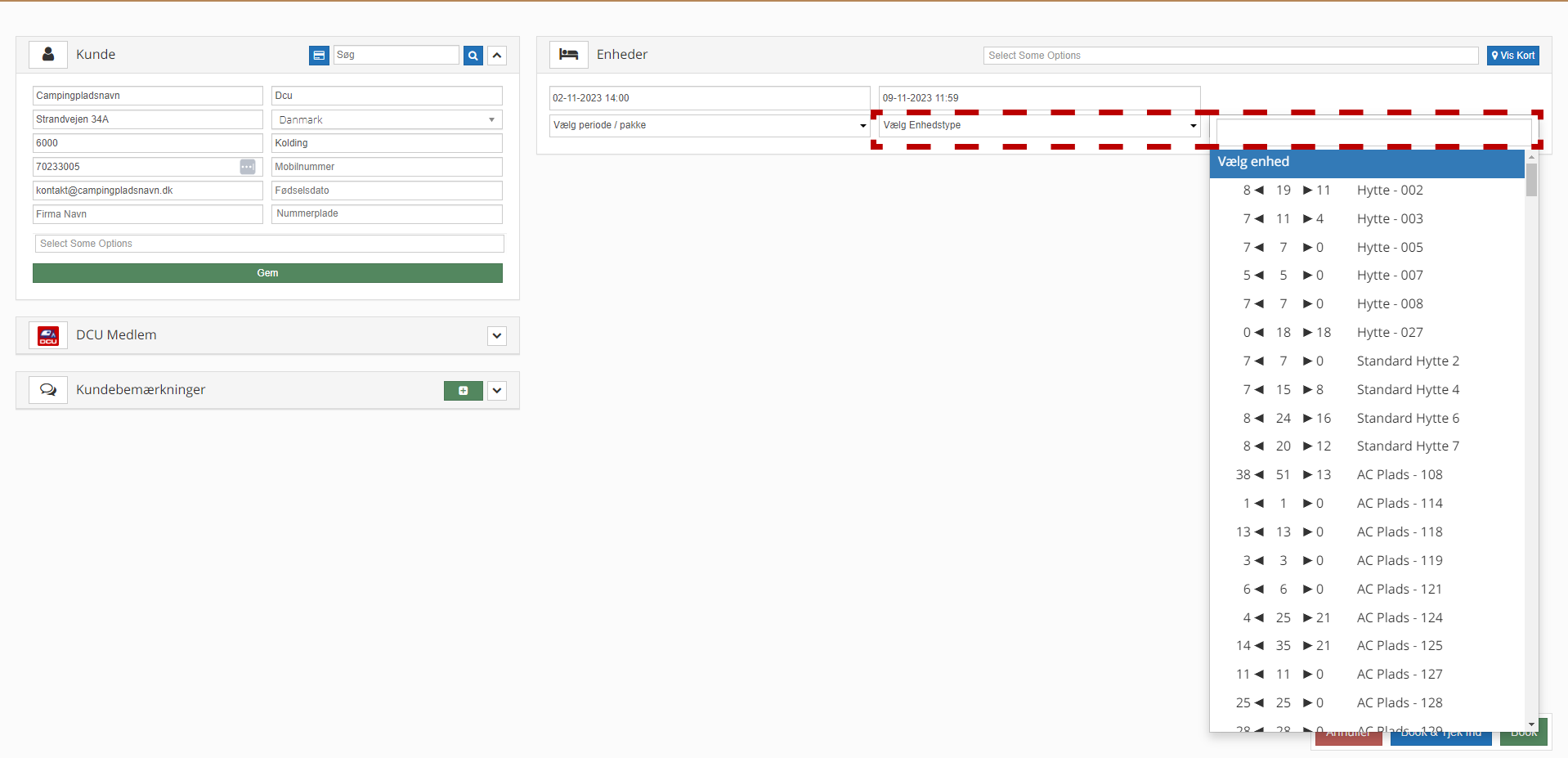Expand the Kundebemærkninger panel
Screen dimensions: 1568x758
pos(497,391)
